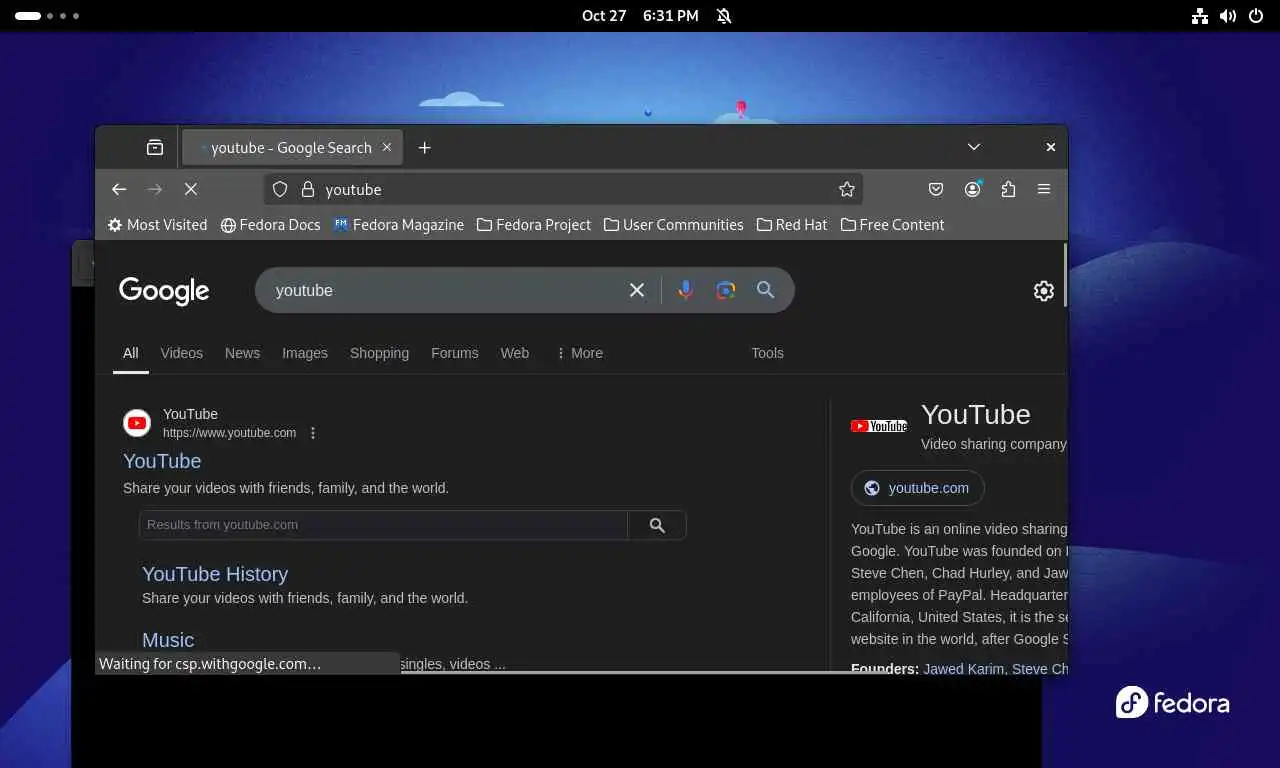Open the clock and calendar menu
Image resolution: width=1280 pixels, height=768 pixels.
coord(640,16)
